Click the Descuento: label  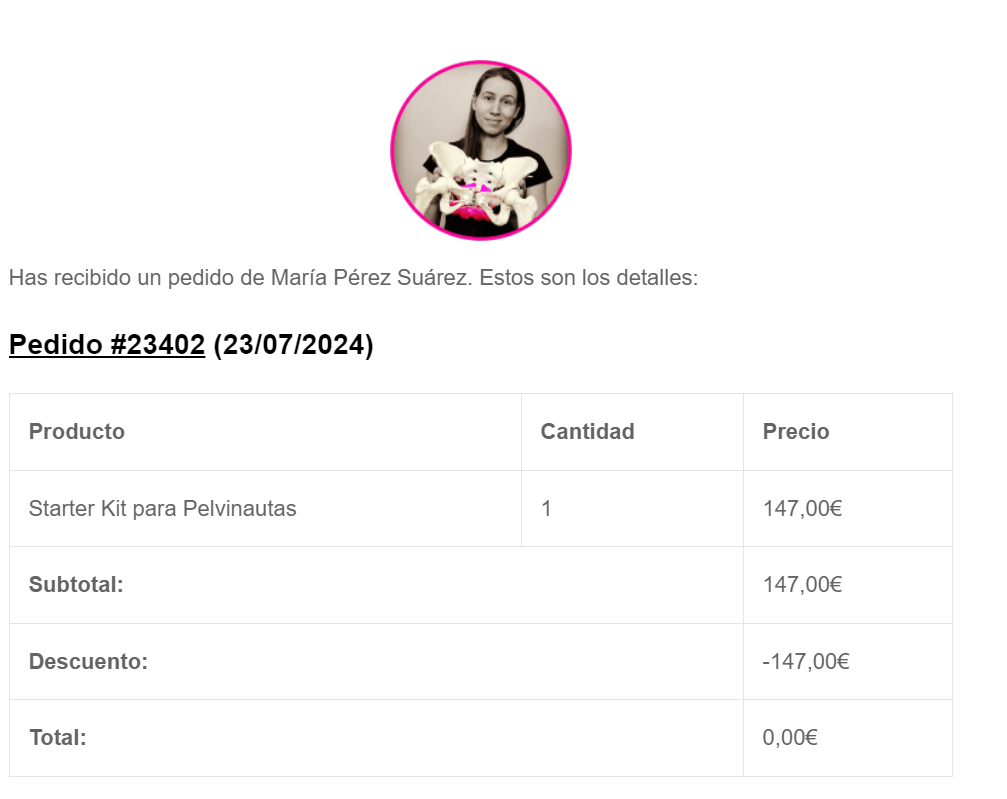tap(89, 662)
